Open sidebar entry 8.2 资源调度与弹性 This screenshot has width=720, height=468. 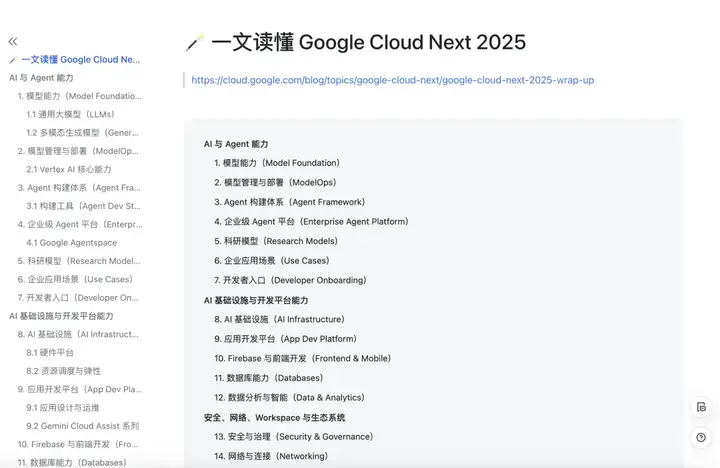[63, 371]
